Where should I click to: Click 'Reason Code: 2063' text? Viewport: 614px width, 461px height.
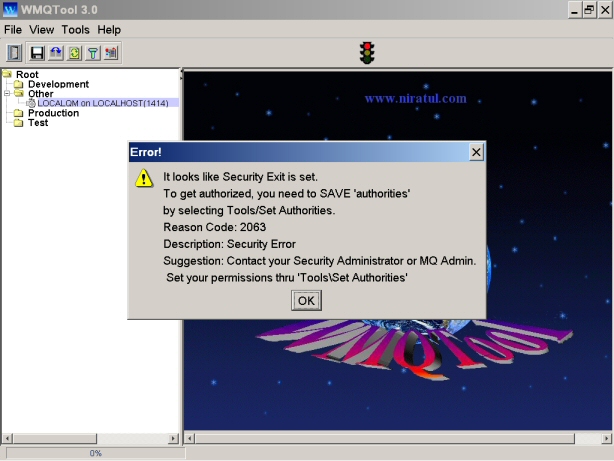[215, 227]
